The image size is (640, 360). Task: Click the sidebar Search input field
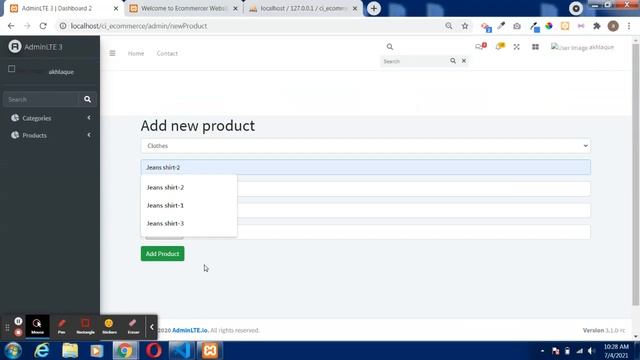[41, 99]
